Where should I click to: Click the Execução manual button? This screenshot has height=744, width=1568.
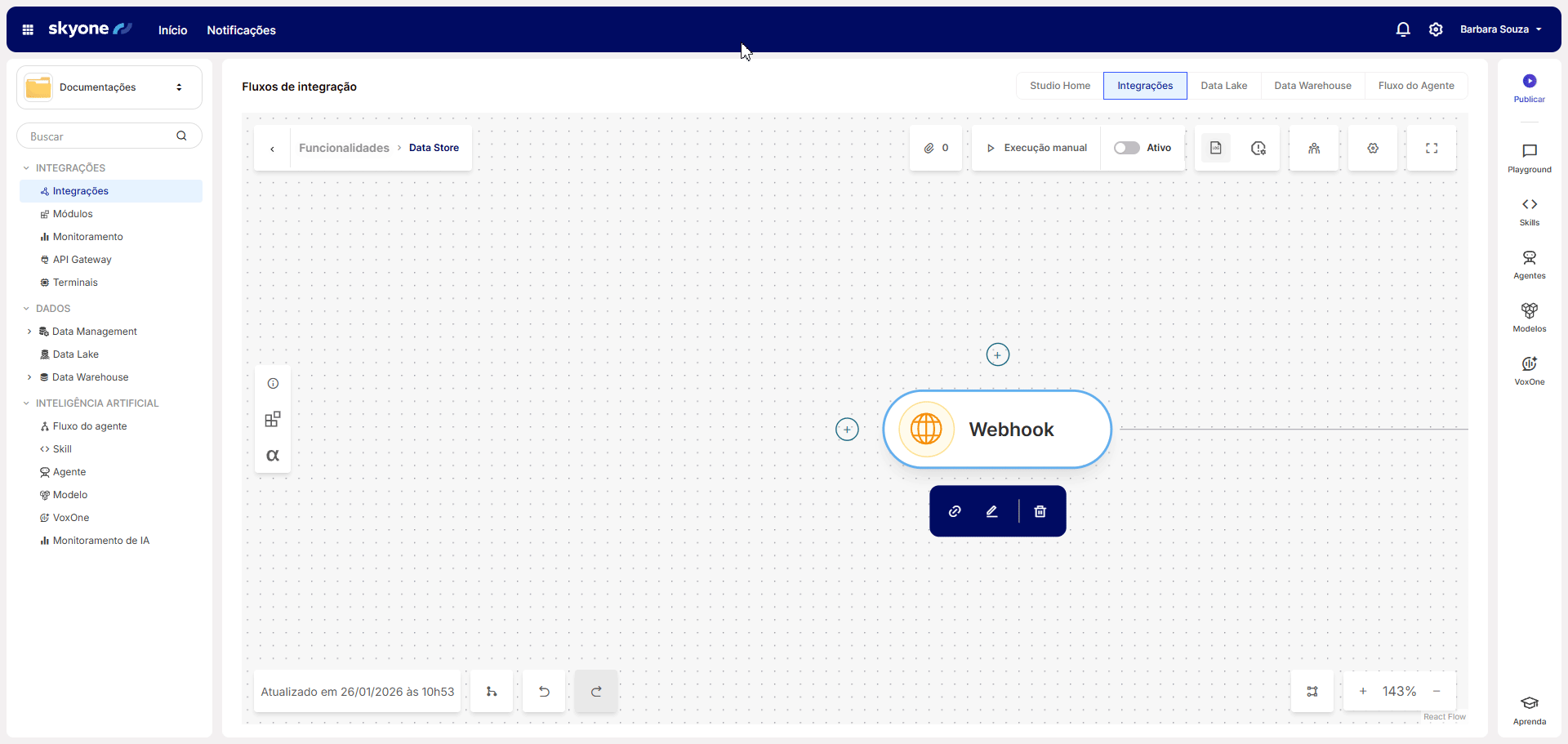click(x=1036, y=148)
